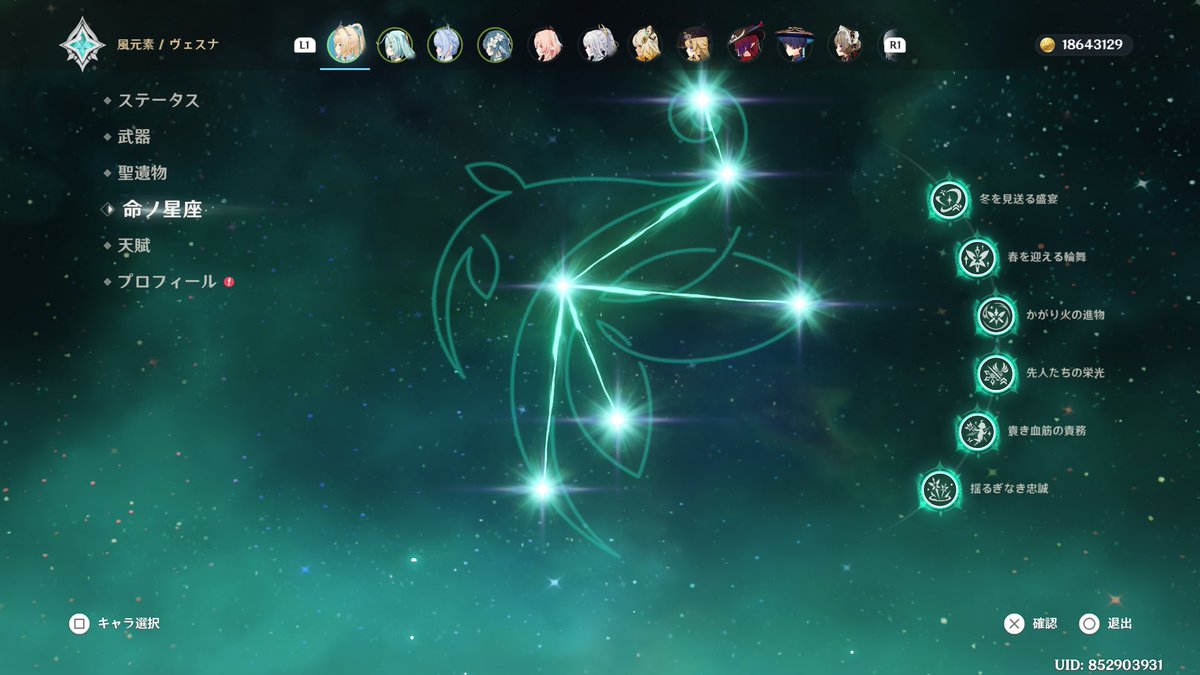The width and height of the screenshot is (1200, 675).
Task: Open the かがり火の進物 constellation icon
Action: [996, 315]
